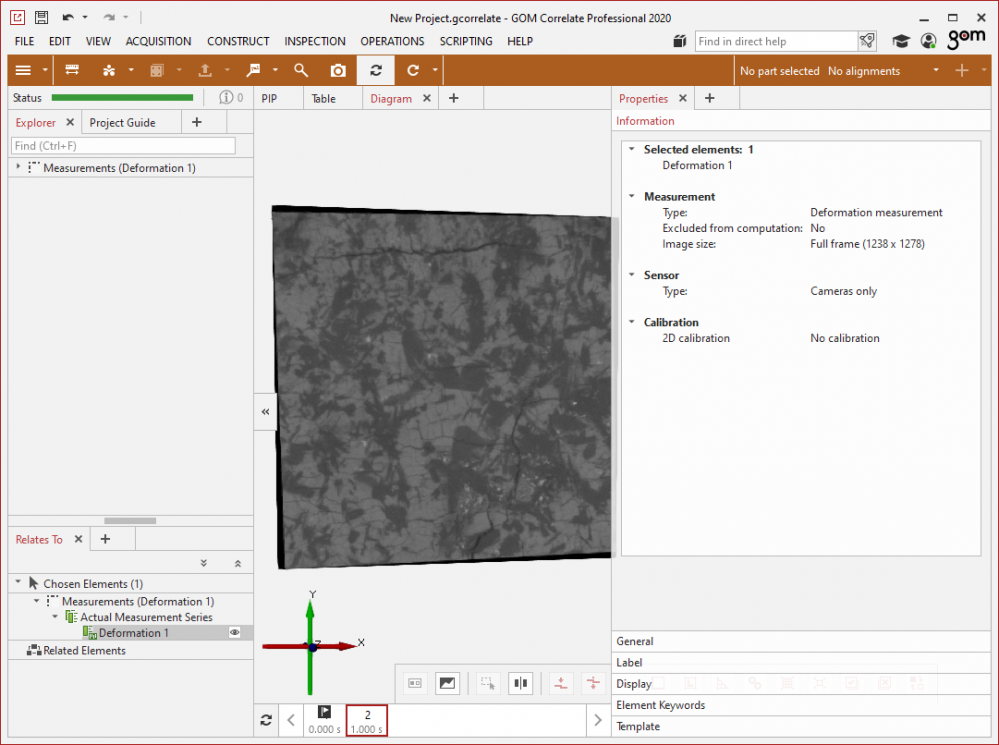This screenshot has width=999, height=745.
Task: Toggle the recalculate icon in orange toolbar
Action: [x=376, y=71]
